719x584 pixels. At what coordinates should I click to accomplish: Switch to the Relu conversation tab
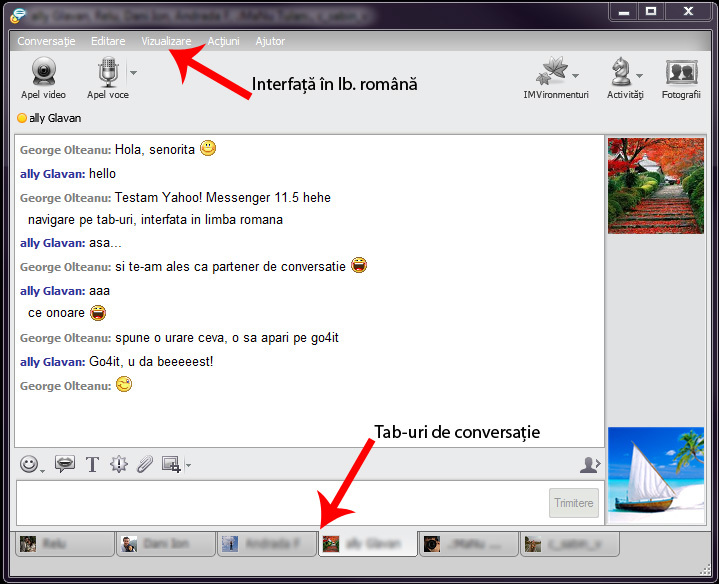pos(65,544)
